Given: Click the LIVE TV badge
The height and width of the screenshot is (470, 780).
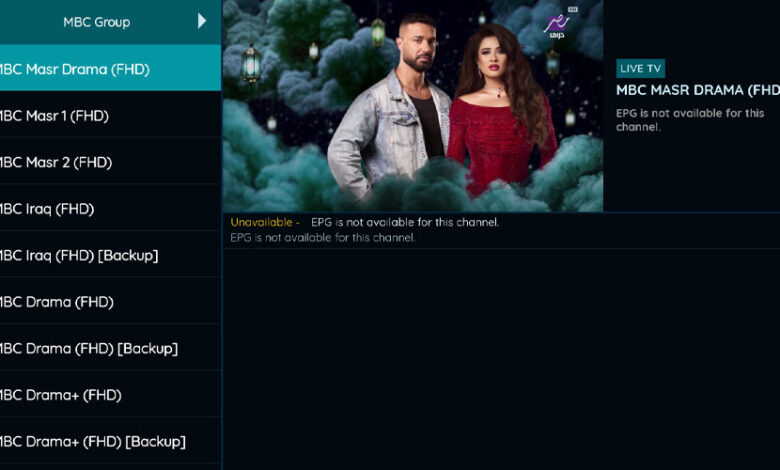Looking at the screenshot, I should point(640,69).
